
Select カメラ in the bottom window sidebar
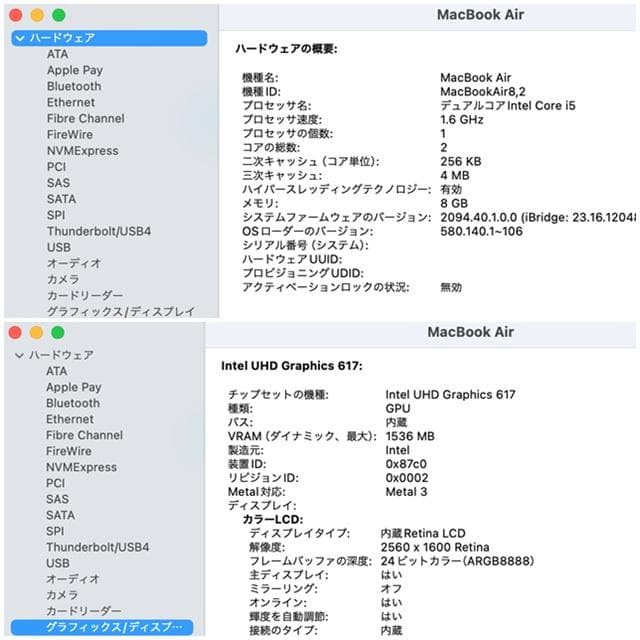(62, 595)
